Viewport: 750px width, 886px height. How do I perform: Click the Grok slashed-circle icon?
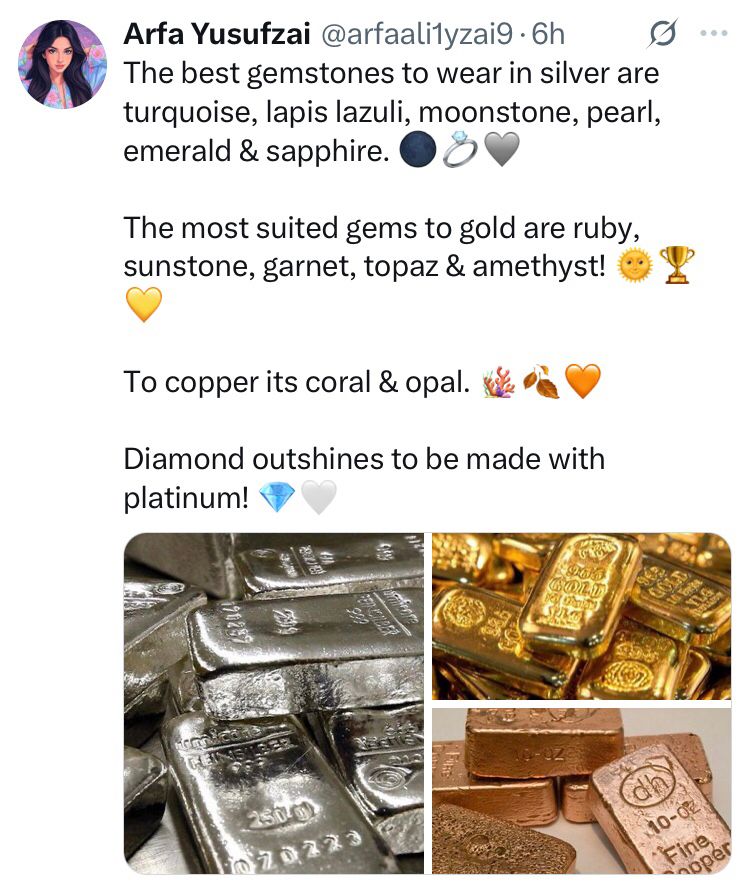coord(662,33)
